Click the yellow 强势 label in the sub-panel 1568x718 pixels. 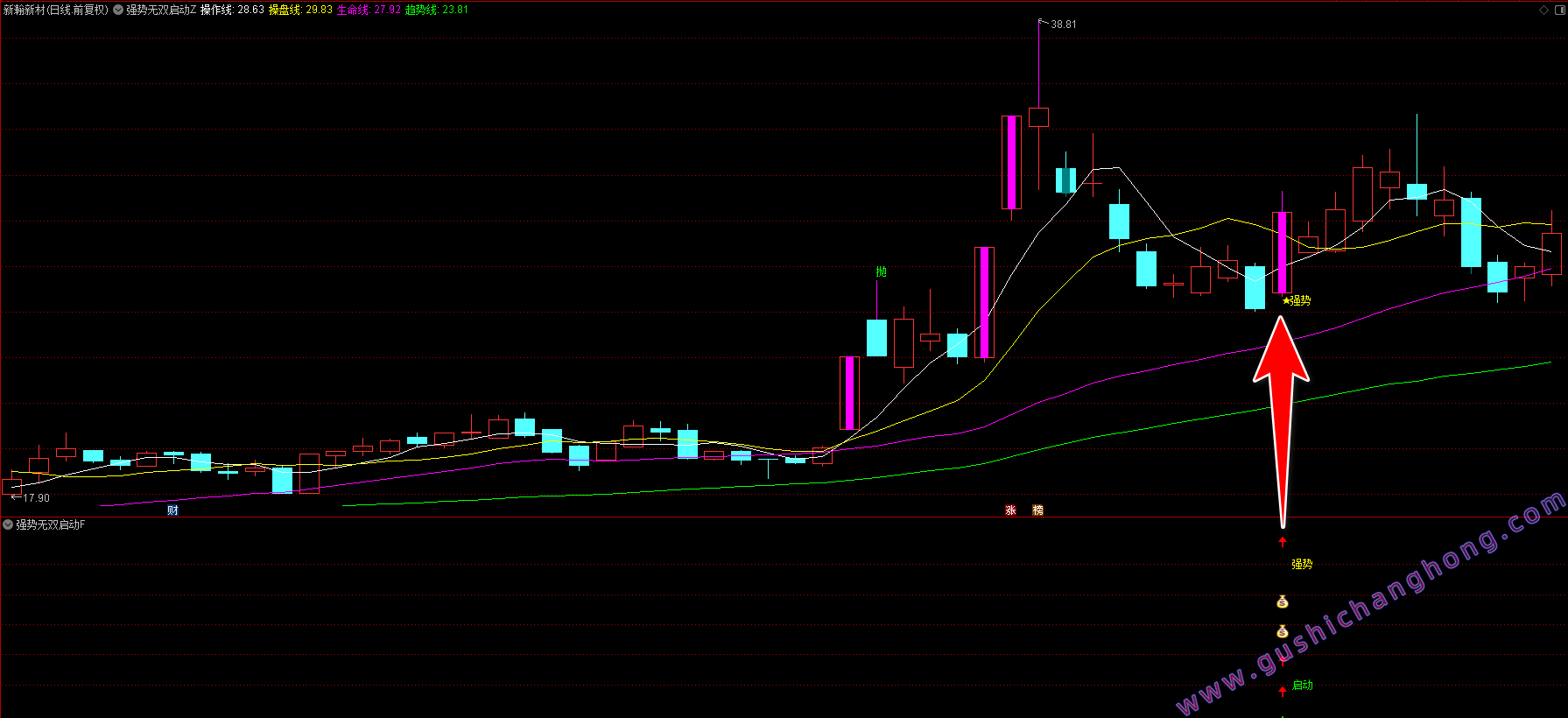1302,564
